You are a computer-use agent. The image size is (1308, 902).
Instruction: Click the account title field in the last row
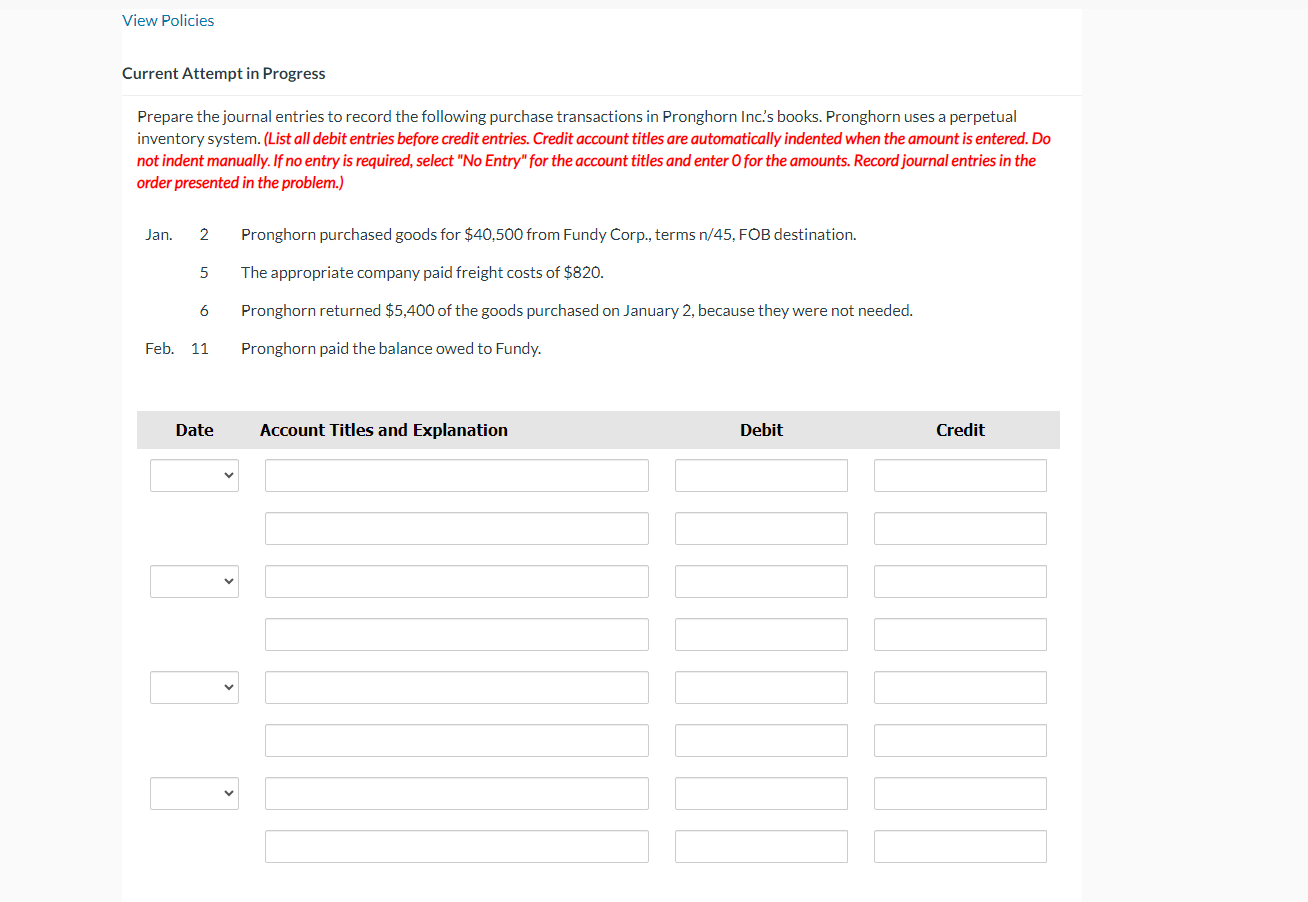(456, 846)
